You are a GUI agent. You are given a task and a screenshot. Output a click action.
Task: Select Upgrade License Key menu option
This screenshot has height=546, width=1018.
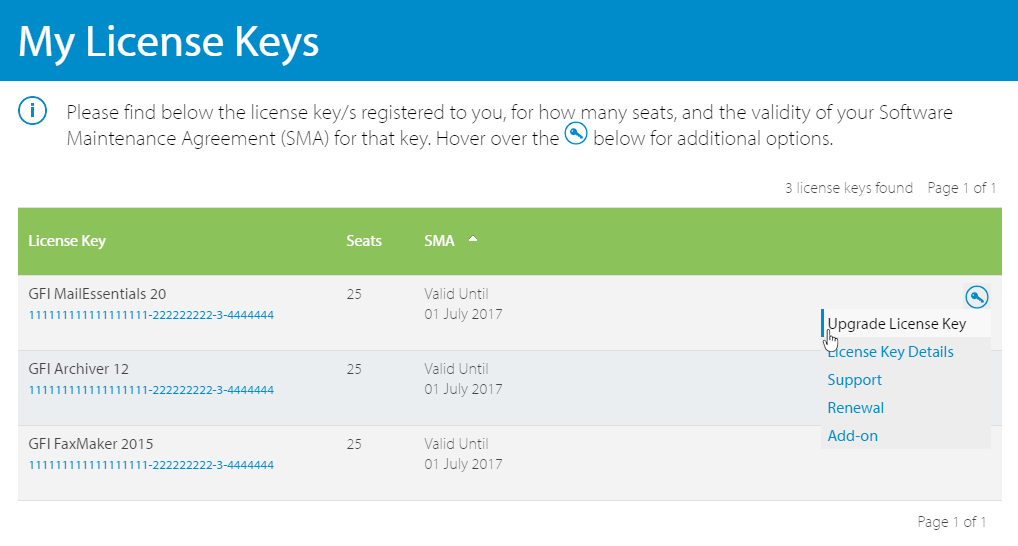pos(897,323)
